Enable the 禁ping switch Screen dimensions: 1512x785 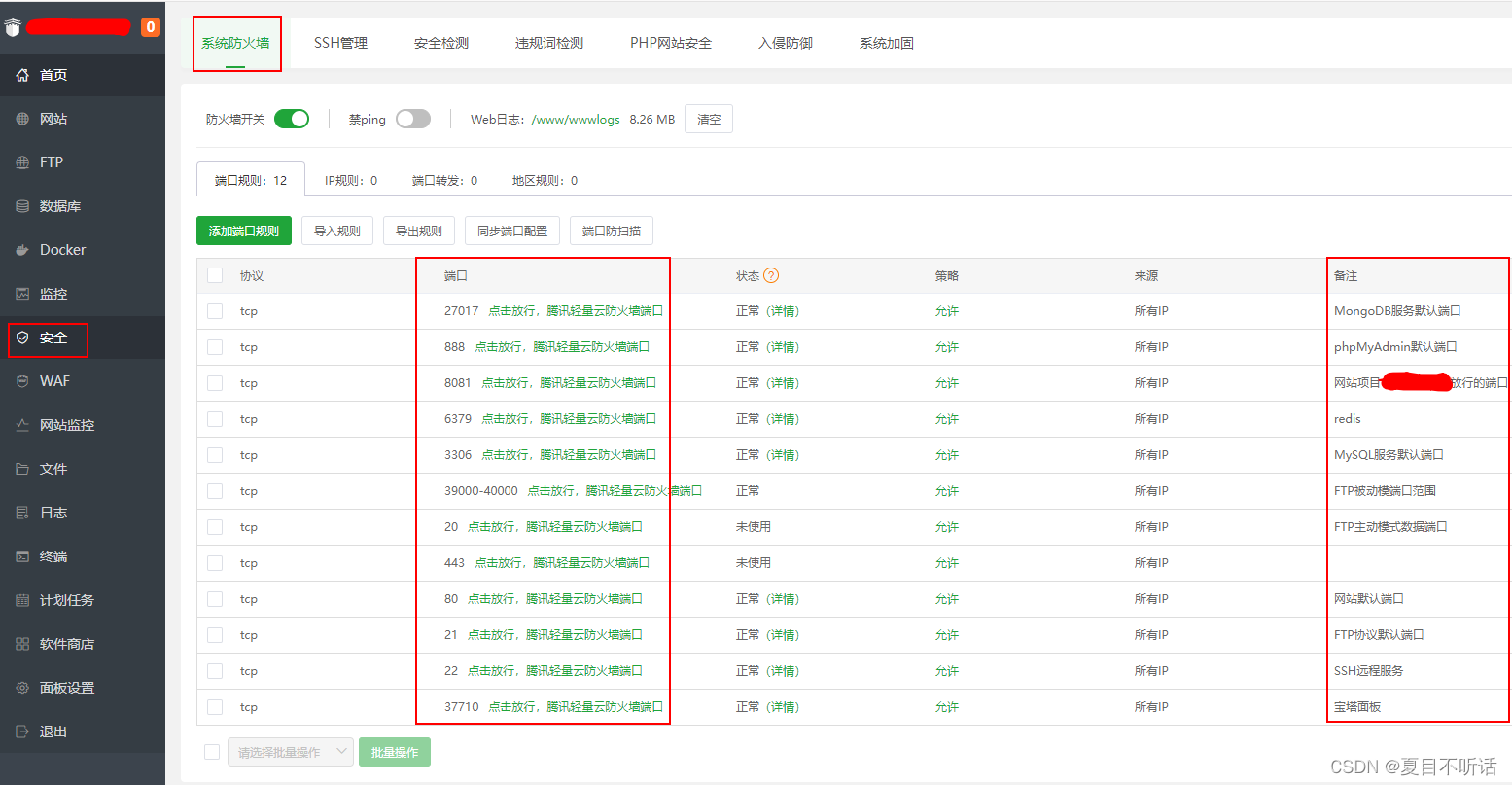tap(413, 119)
